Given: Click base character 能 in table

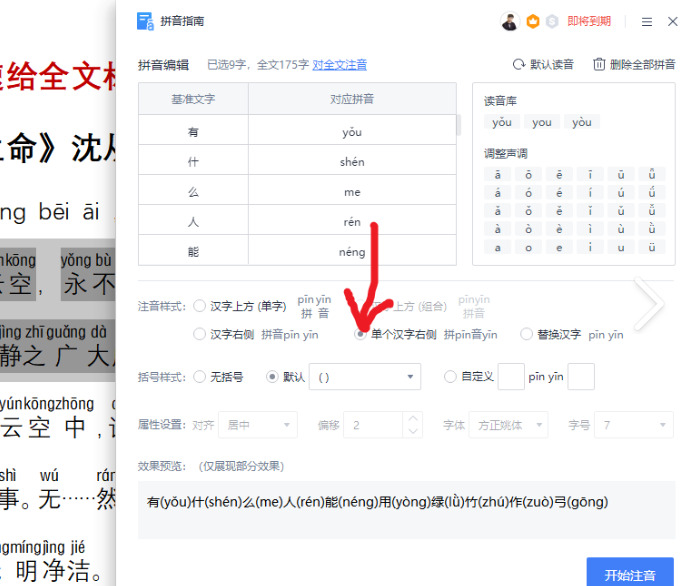Looking at the screenshot, I should point(193,252).
